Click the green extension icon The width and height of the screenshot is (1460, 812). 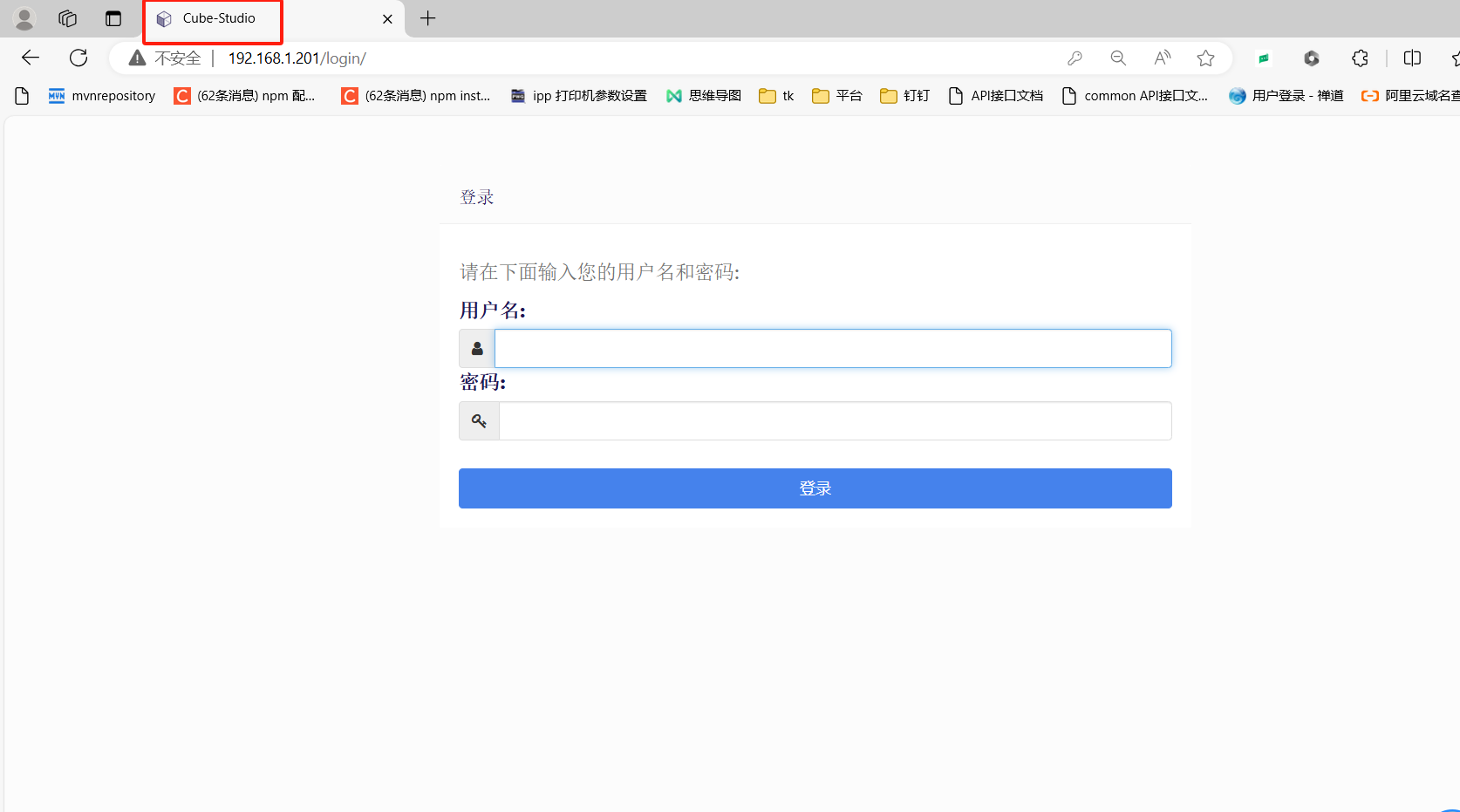1263,58
